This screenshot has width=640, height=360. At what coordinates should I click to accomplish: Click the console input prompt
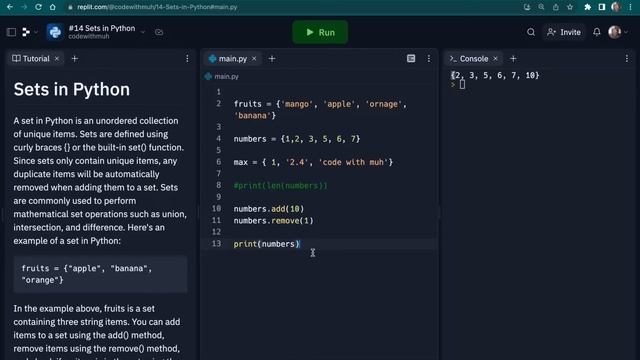[x=462, y=84]
